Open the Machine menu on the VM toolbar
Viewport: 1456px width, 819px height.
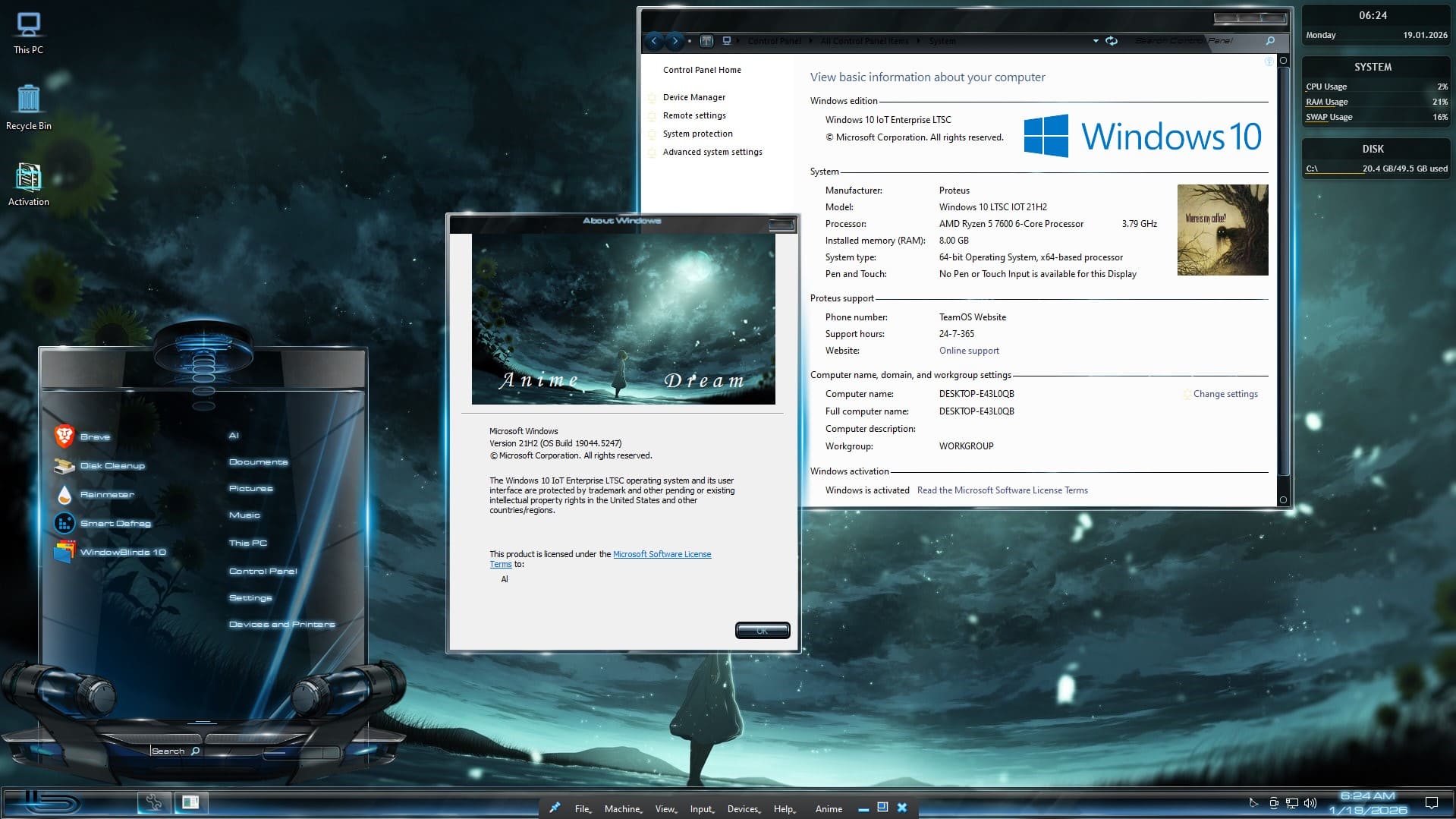tap(623, 809)
